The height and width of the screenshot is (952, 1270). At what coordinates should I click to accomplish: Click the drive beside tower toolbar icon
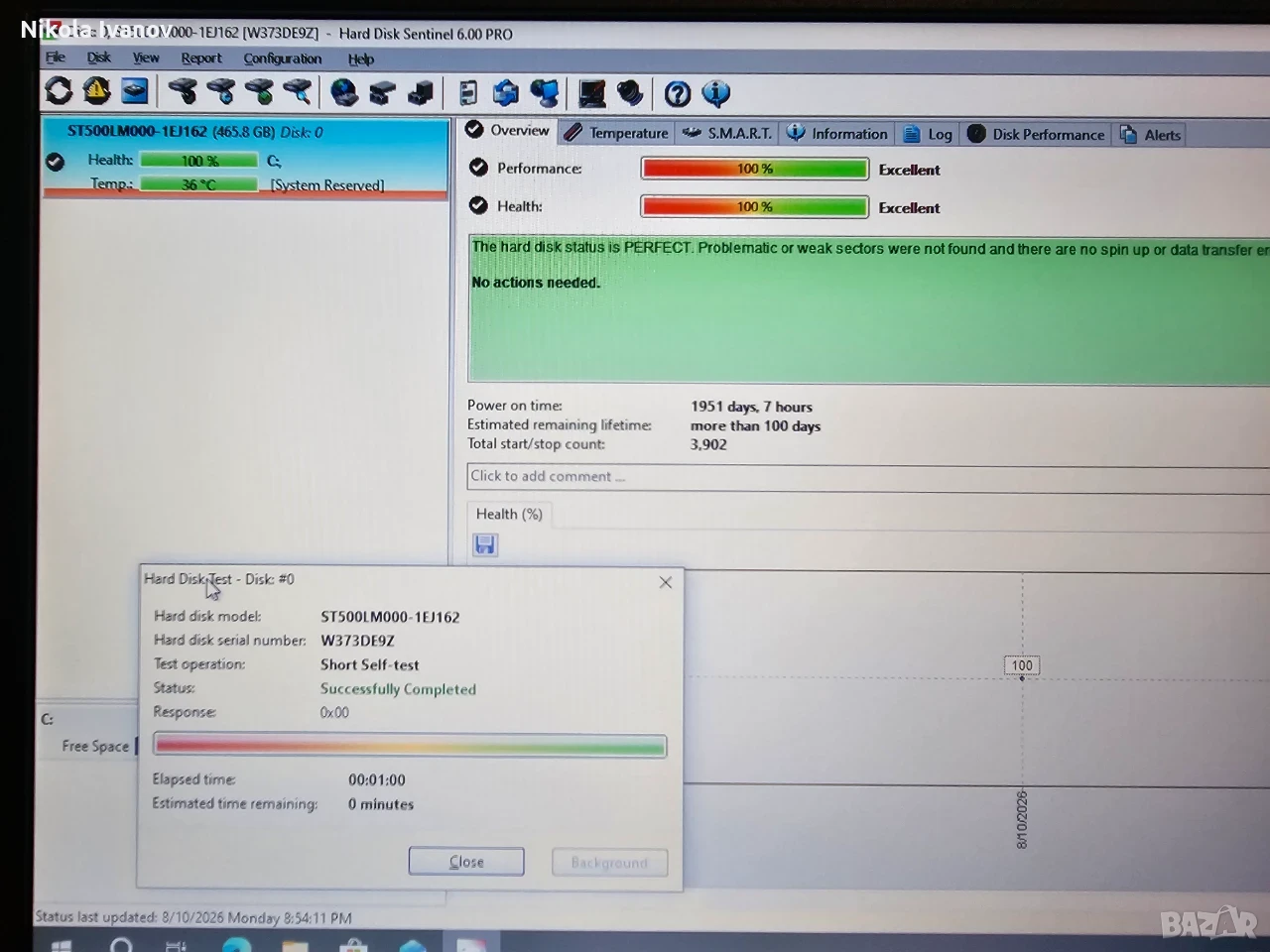[421, 93]
